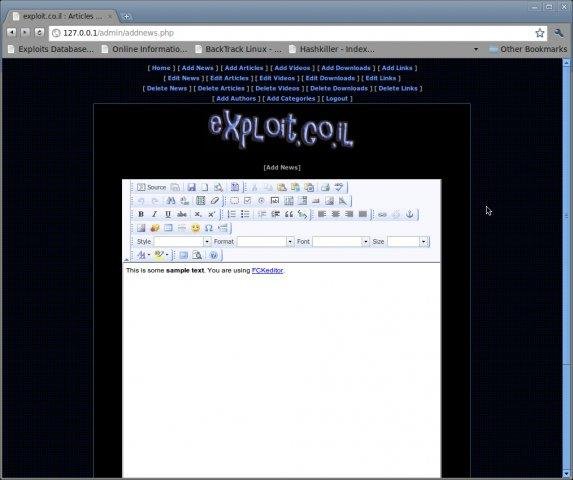Select the exploit.co.il Articles browser tab

[x=62, y=16]
